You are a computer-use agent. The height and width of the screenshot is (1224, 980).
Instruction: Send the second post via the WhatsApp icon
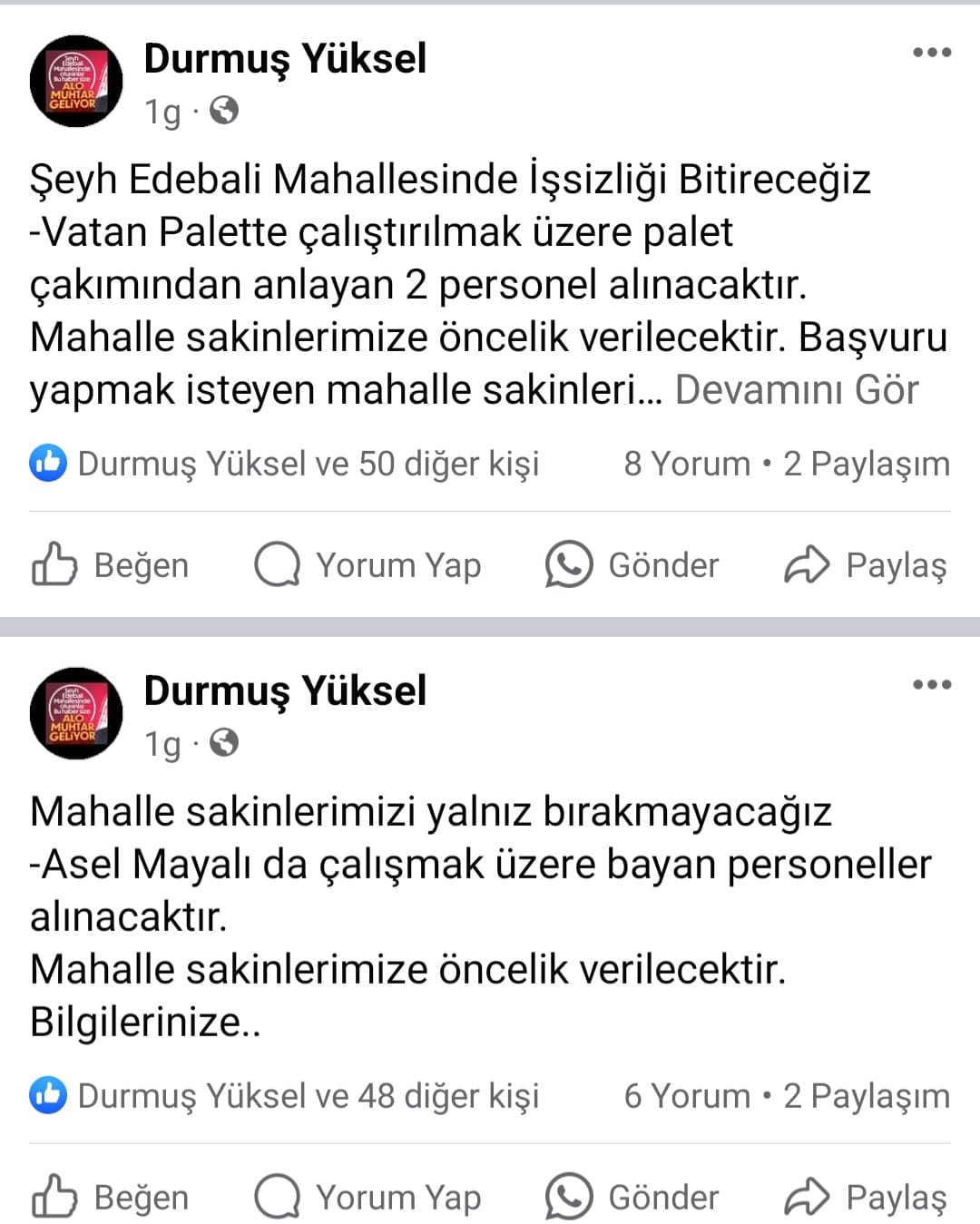[x=569, y=1197]
